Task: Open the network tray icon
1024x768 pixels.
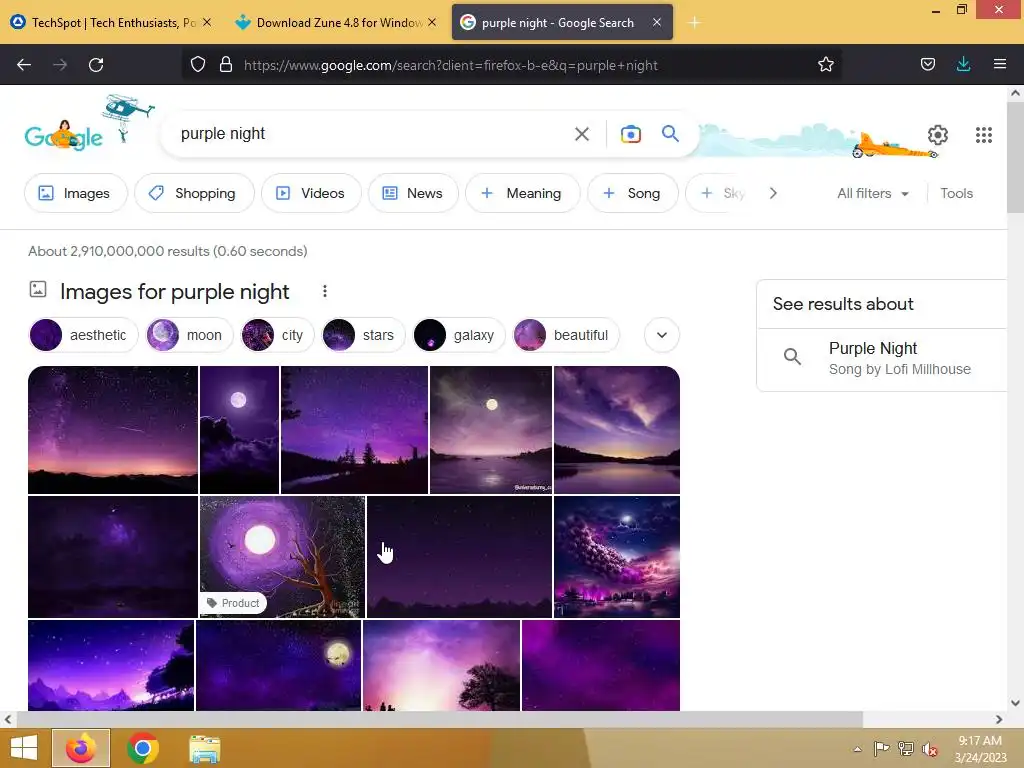Action: click(905, 749)
